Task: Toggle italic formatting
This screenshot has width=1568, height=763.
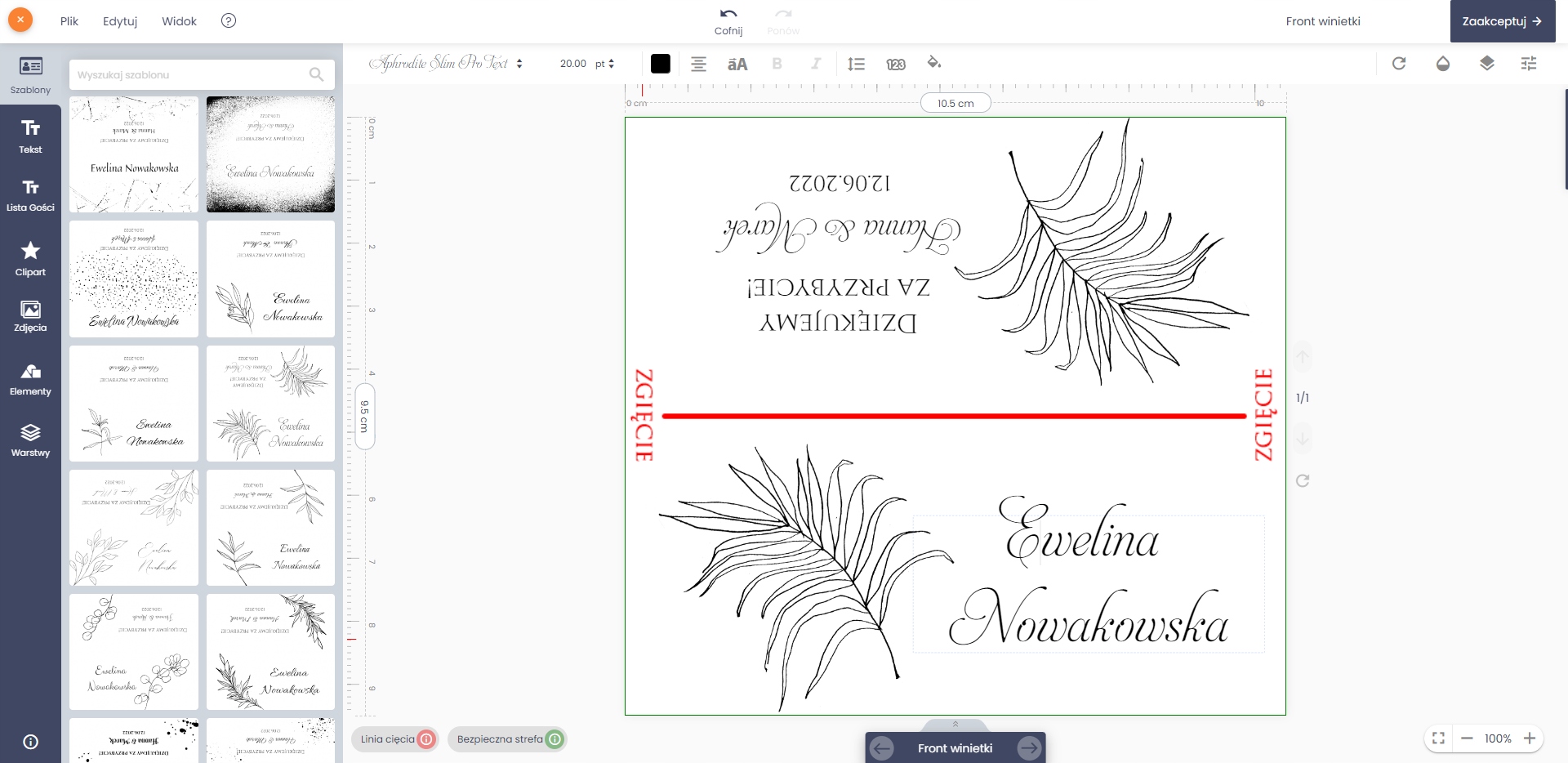Action: click(x=815, y=64)
